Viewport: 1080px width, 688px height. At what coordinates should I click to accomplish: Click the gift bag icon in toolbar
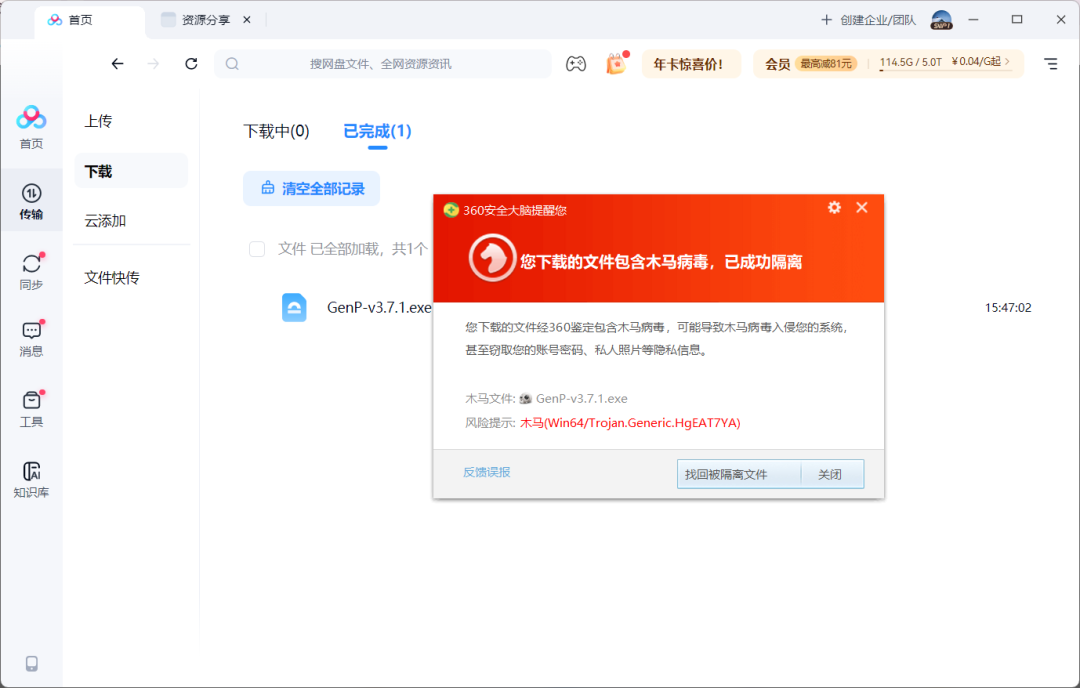coord(615,64)
